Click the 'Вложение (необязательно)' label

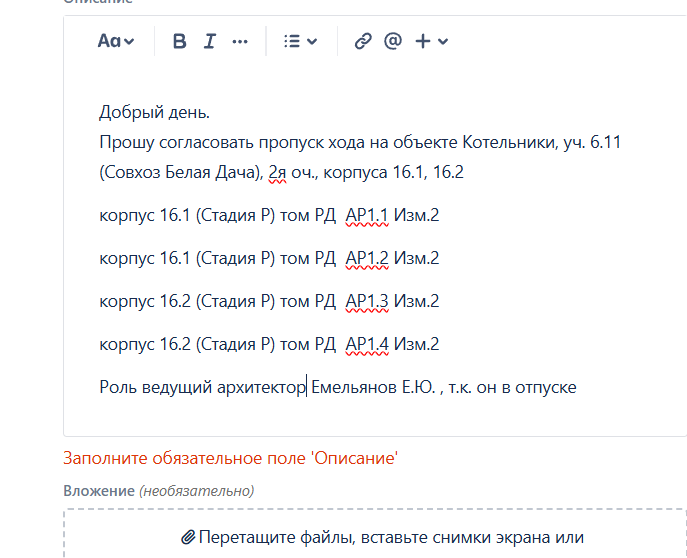(x=159, y=491)
